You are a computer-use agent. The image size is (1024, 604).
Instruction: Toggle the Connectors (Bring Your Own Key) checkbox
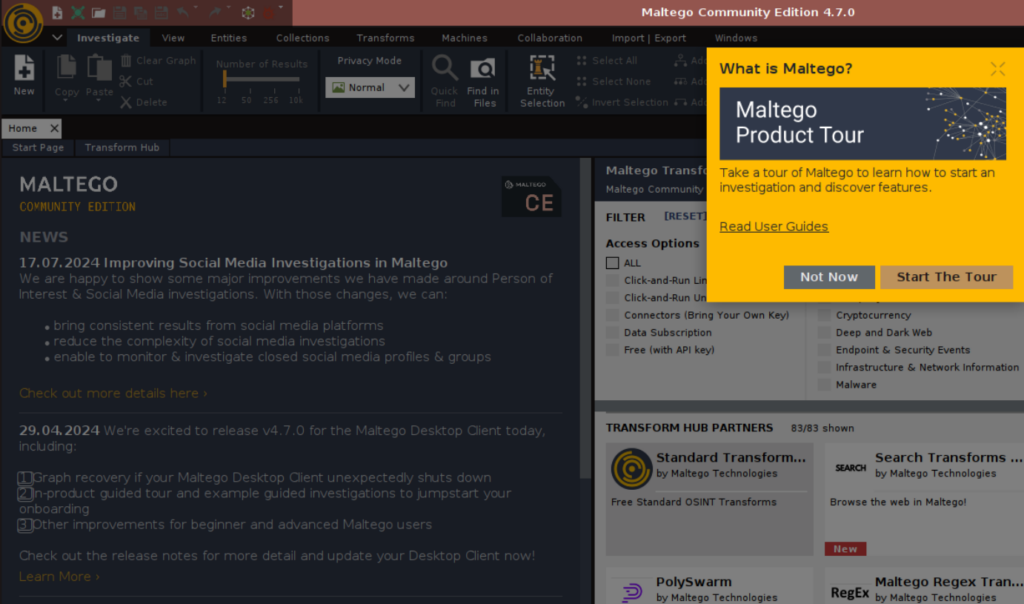pyautogui.click(x=612, y=315)
